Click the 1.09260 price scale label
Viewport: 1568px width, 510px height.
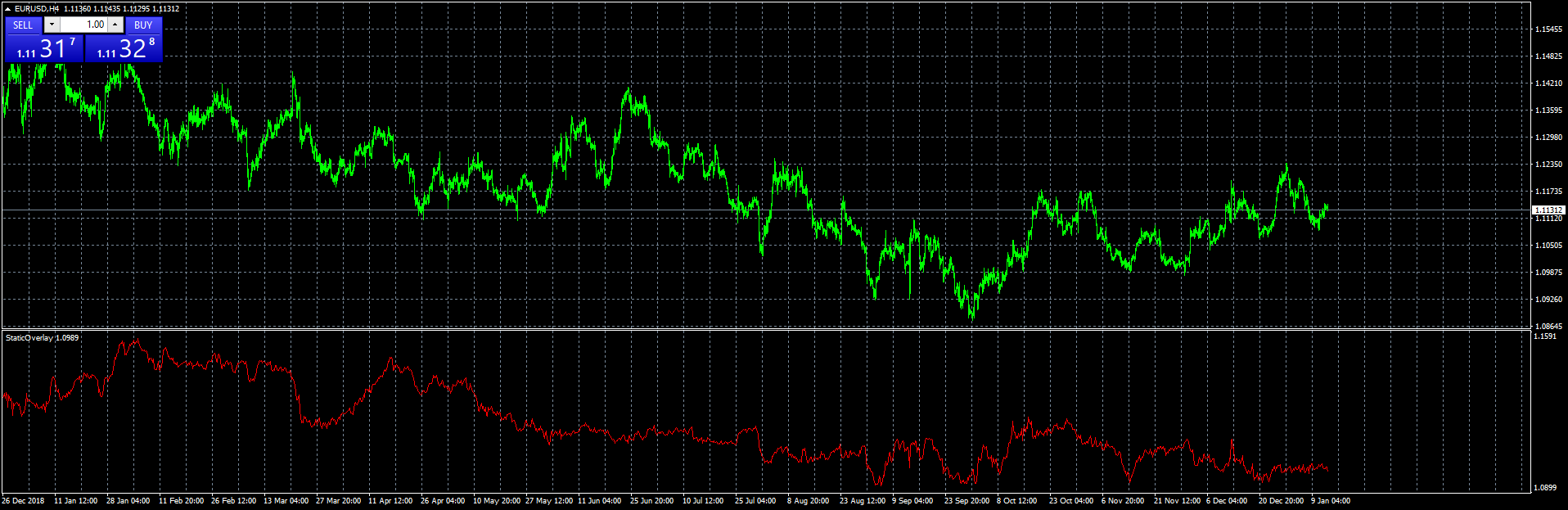[1548, 300]
